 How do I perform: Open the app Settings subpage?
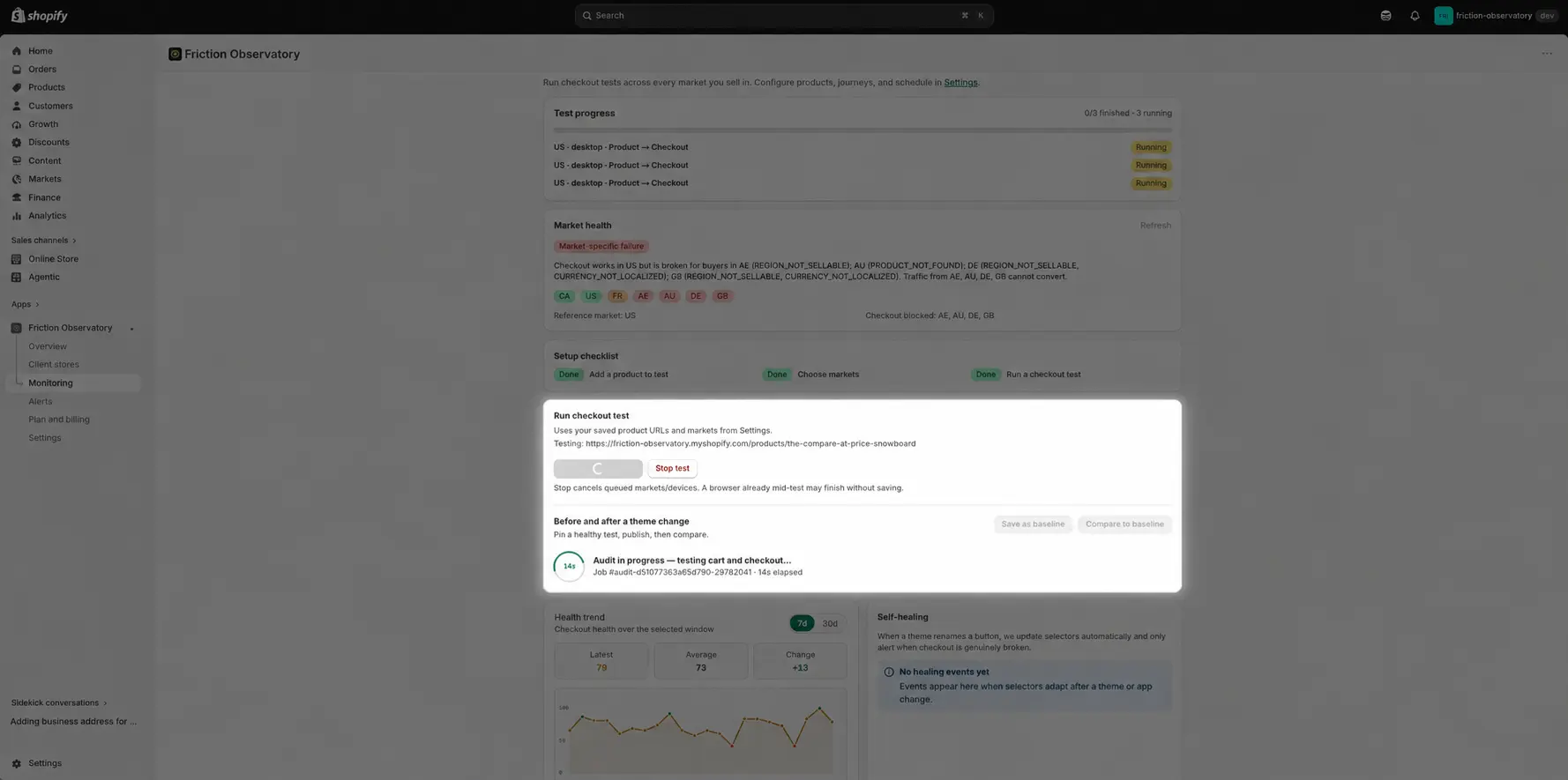pyautogui.click(x=45, y=438)
